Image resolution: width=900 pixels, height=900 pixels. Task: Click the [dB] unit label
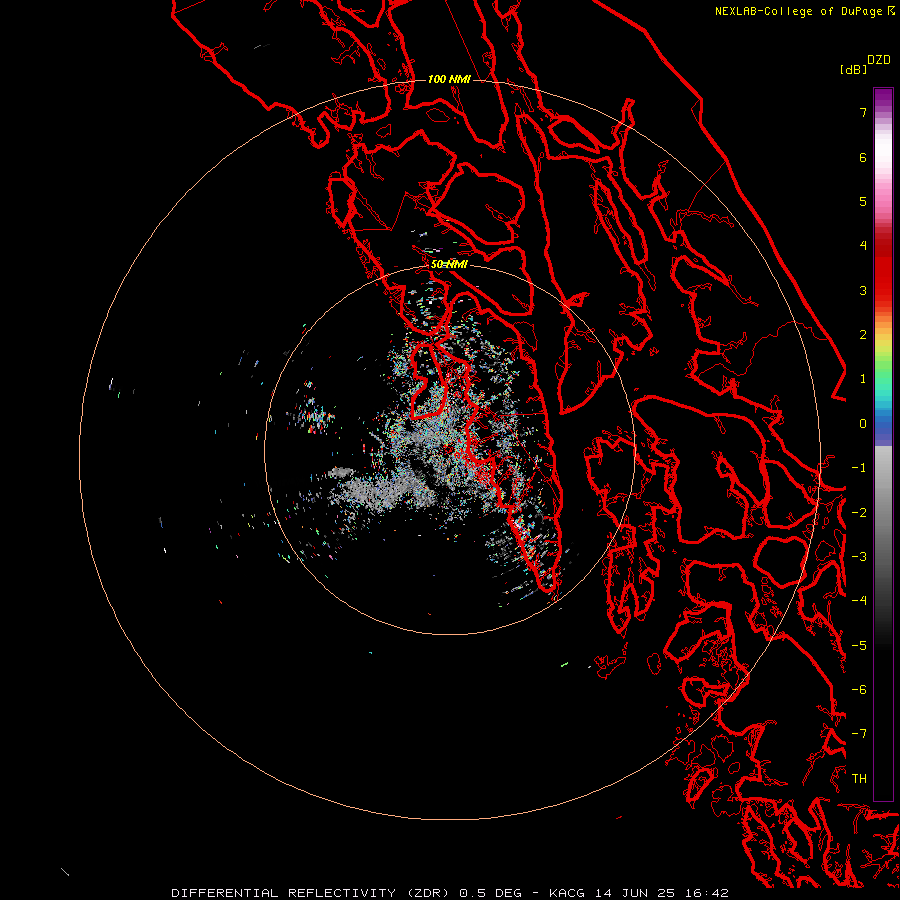point(853,69)
